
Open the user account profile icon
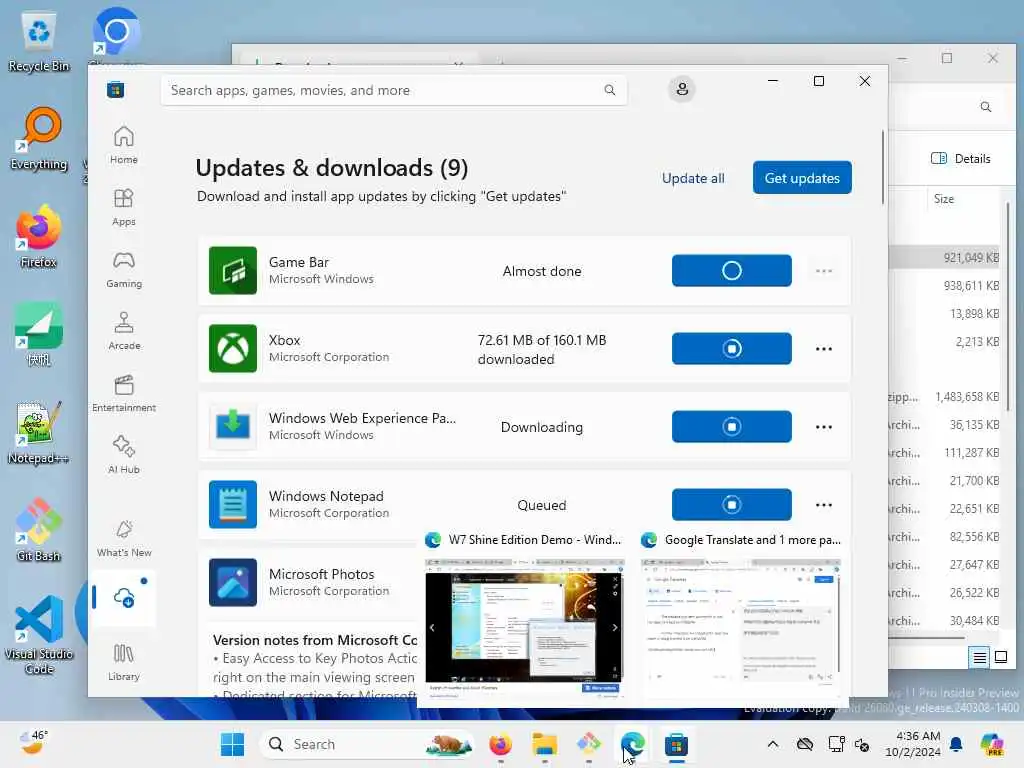pos(682,89)
